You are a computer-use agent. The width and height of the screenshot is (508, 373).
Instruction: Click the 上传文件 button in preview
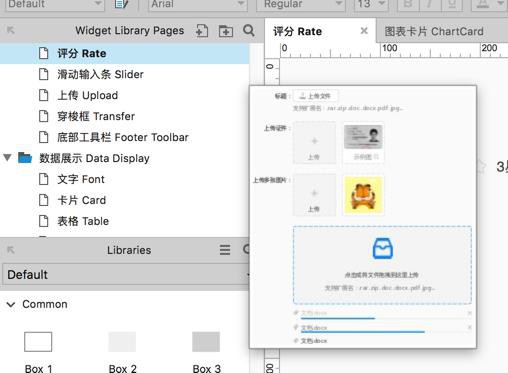pos(315,96)
